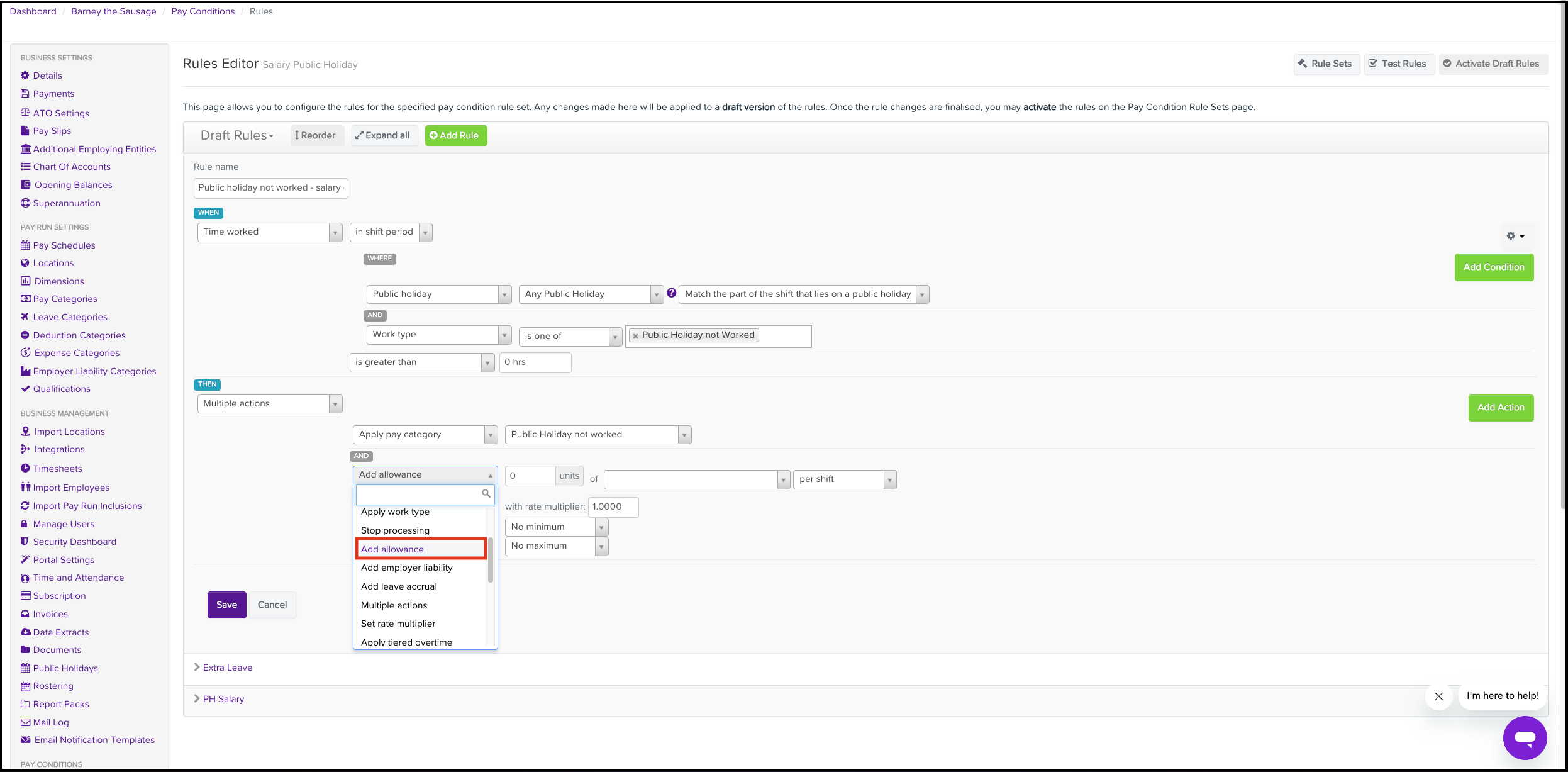Screen dimensions: 1568x772
Task: Open Superannuation from the sidebar
Action: (67, 203)
